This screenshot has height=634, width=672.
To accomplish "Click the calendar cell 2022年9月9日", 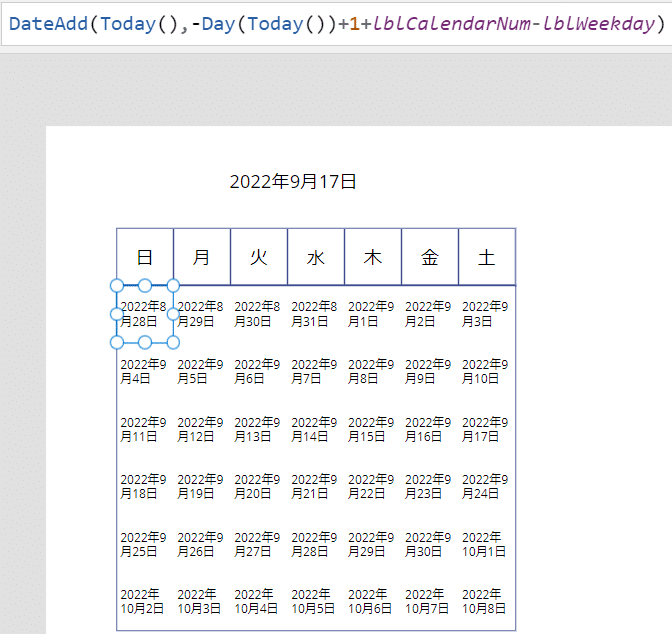I will (430, 372).
